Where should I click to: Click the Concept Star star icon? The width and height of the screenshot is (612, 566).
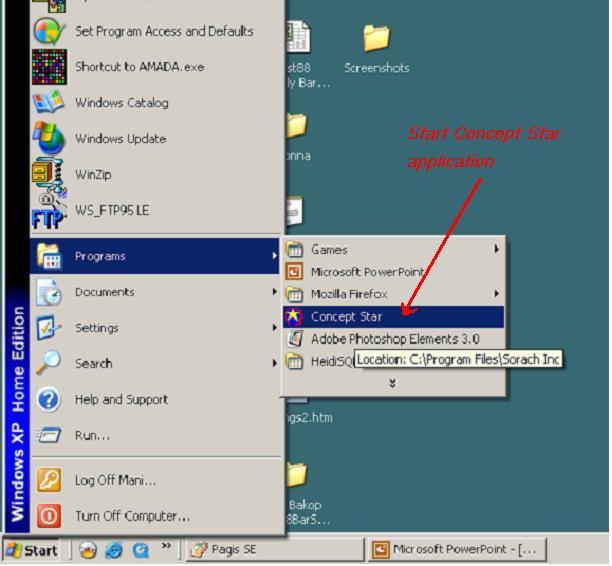[294, 316]
